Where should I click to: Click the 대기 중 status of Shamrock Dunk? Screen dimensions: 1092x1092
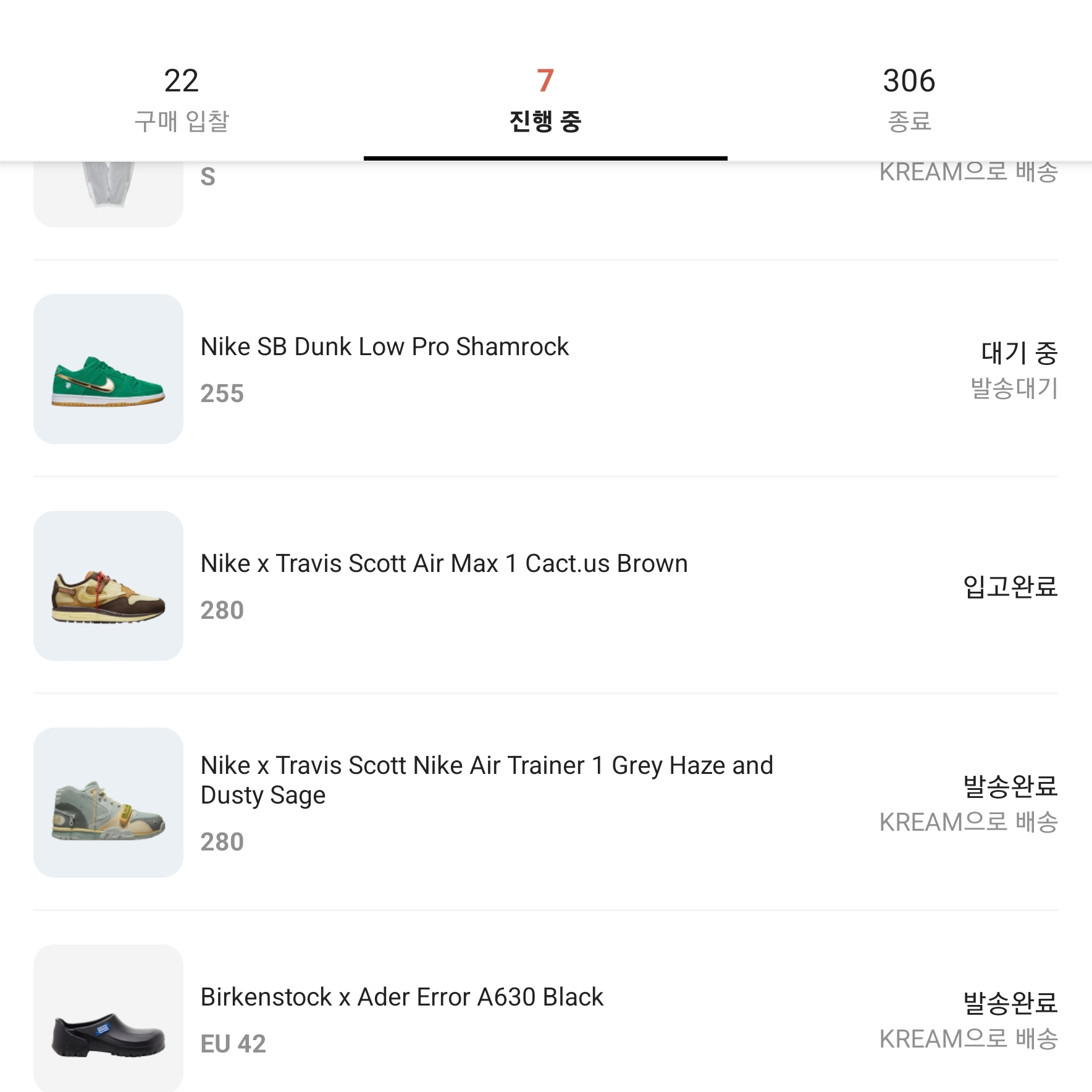click(x=1019, y=353)
